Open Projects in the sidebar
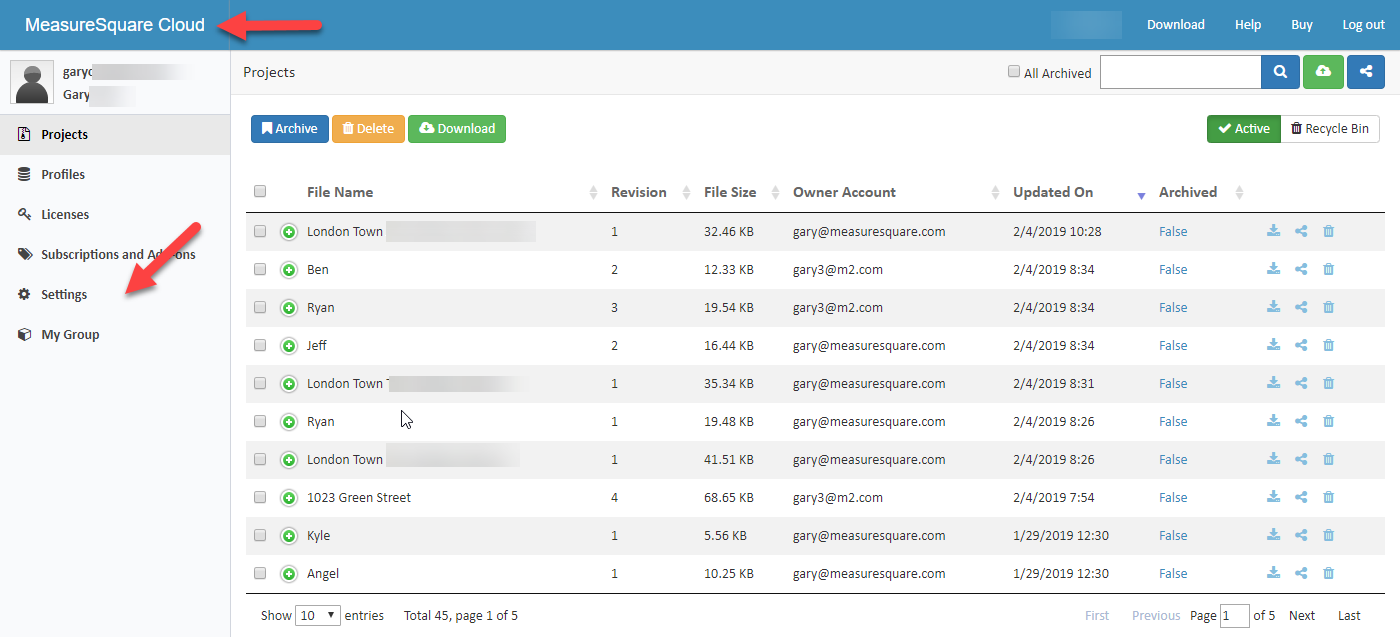The width and height of the screenshot is (1400, 637). [115, 134]
